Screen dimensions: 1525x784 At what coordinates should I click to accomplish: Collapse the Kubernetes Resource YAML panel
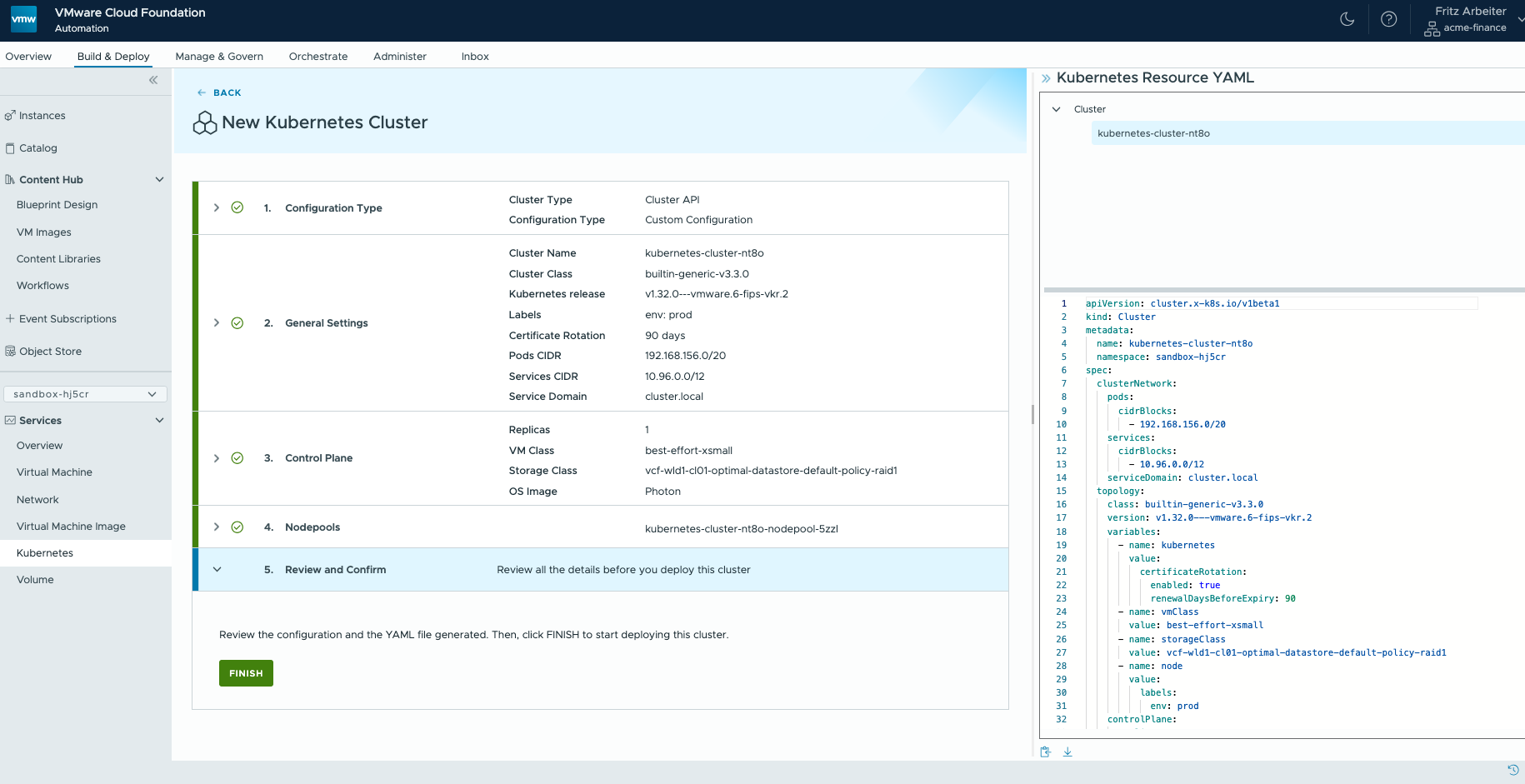pyautogui.click(x=1046, y=78)
